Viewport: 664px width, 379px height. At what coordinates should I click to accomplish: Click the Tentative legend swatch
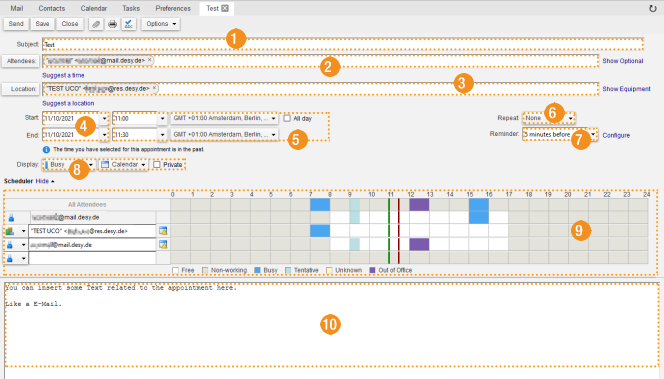pos(288,270)
